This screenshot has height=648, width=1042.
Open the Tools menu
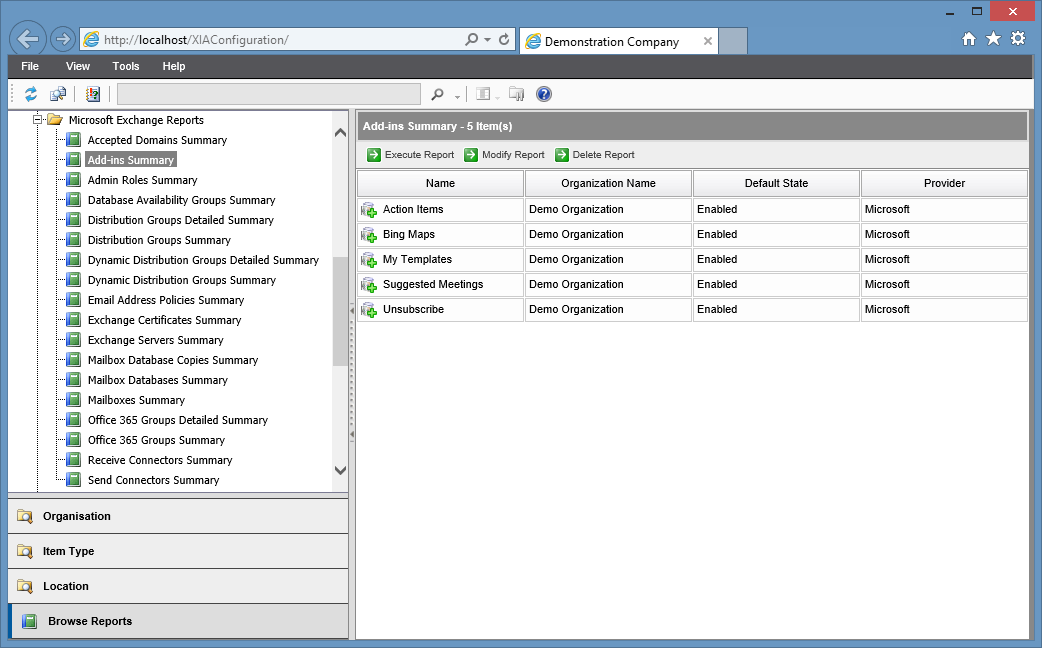click(x=126, y=66)
